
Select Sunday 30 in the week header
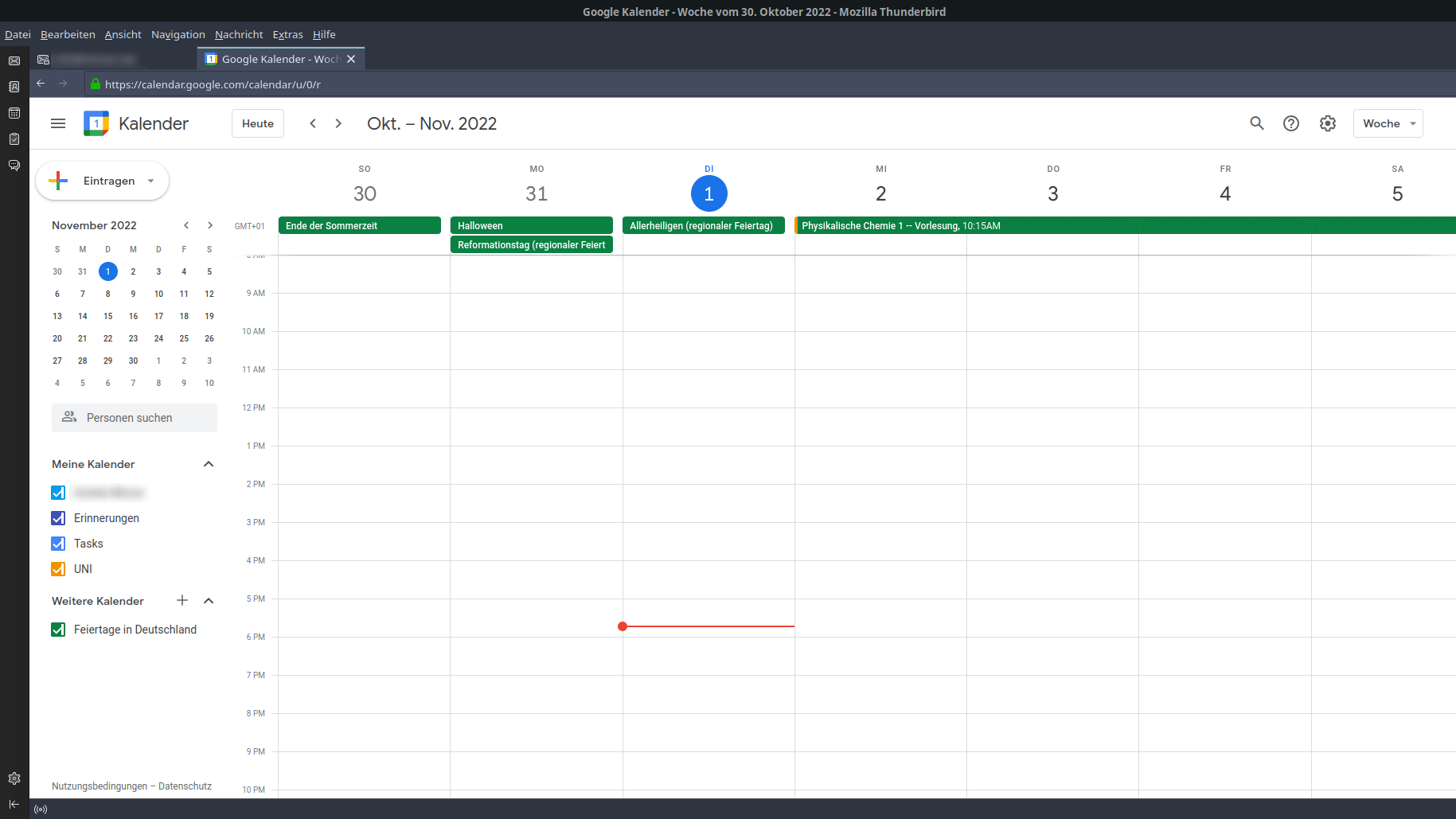[x=365, y=193]
